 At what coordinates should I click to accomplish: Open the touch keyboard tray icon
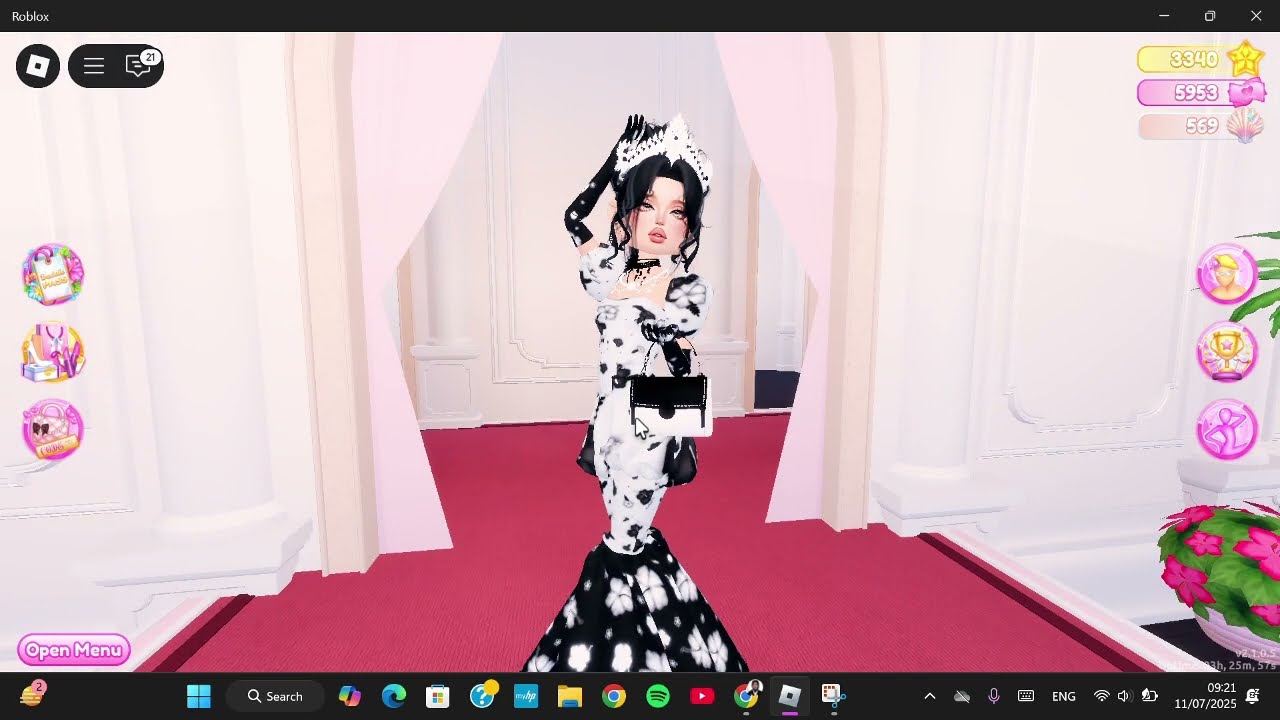1026,696
